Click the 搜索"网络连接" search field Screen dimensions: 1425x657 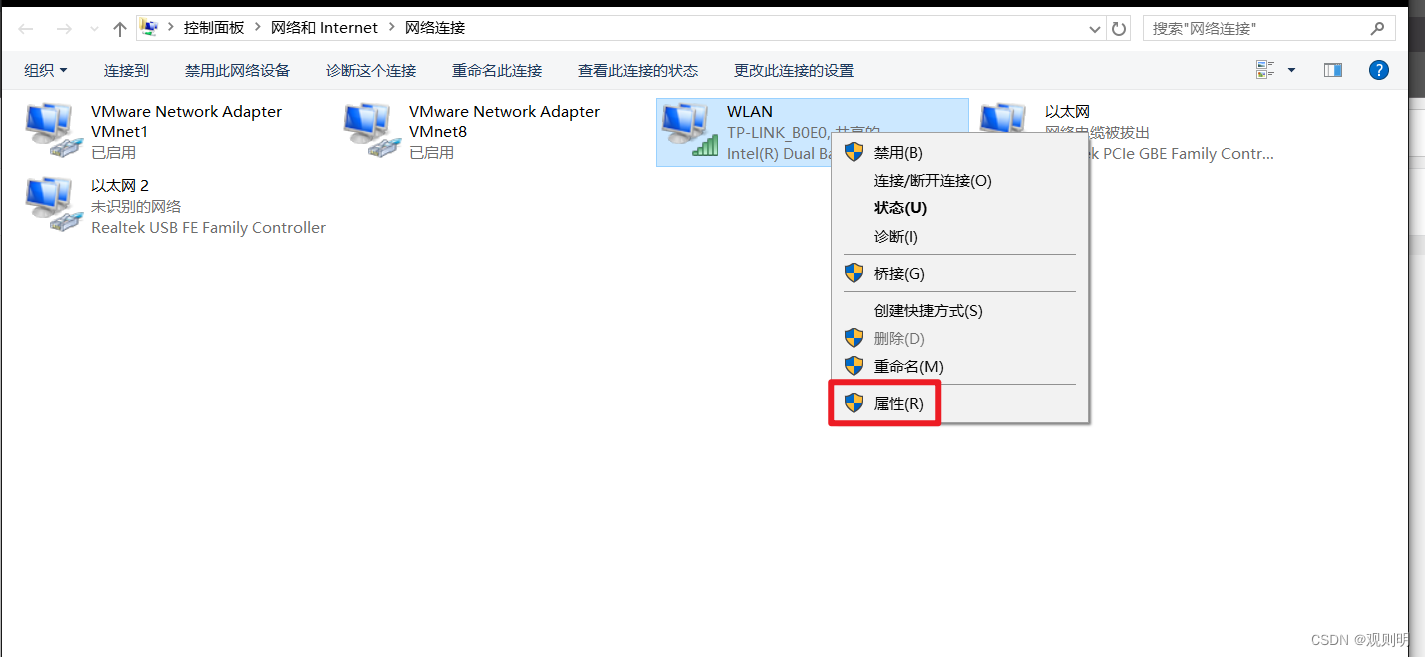tap(1257, 29)
